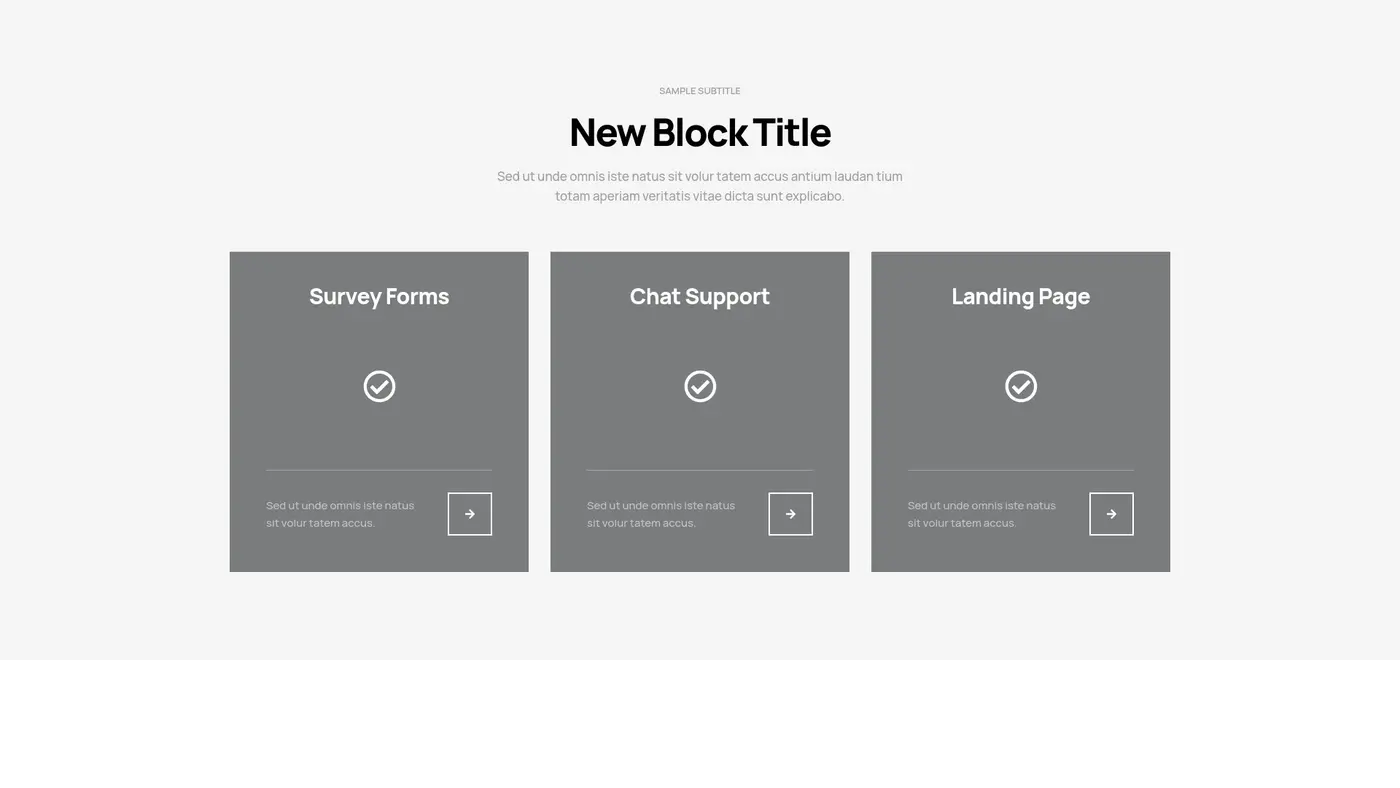Screen dimensions: 1400x788
Task: Click the description text in Chat Support card
Action: (x=661, y=514)
